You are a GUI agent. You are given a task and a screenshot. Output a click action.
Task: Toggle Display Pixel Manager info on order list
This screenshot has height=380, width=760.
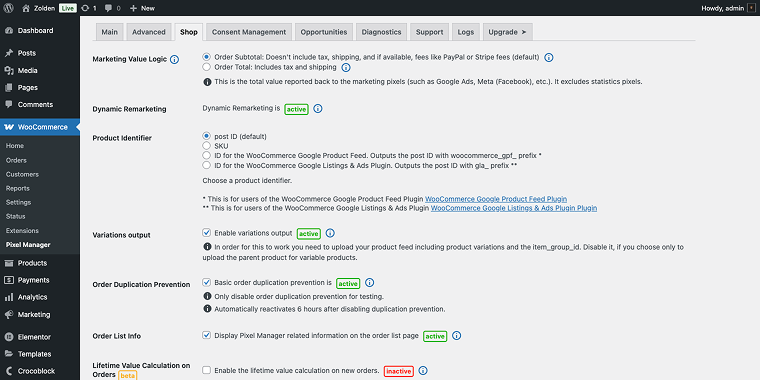[207, 335]
